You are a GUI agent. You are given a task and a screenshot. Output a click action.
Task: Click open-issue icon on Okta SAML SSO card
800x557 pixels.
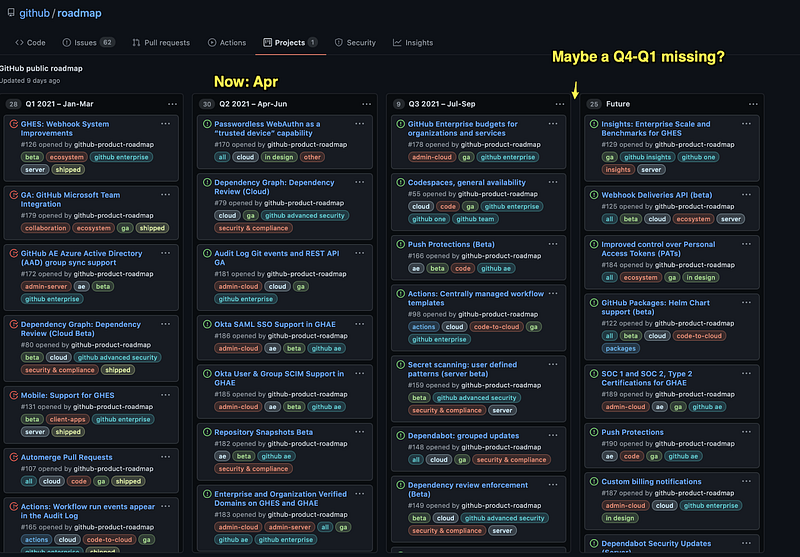click(x=207, y=324)
